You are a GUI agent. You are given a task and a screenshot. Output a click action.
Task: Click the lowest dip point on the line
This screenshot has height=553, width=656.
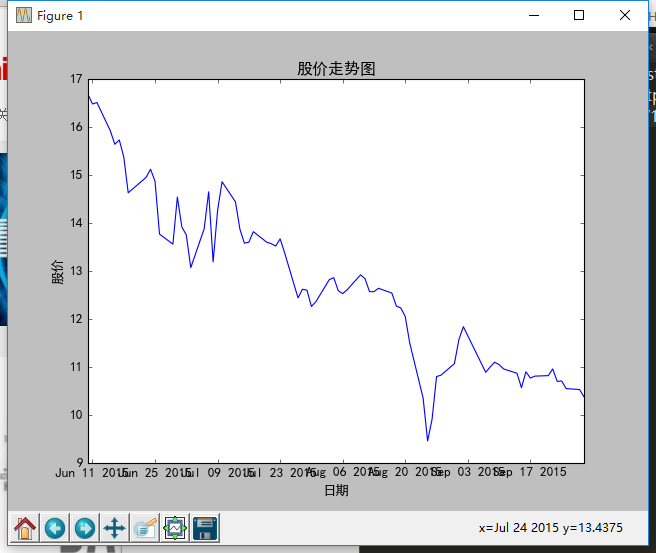click(428, 440)
